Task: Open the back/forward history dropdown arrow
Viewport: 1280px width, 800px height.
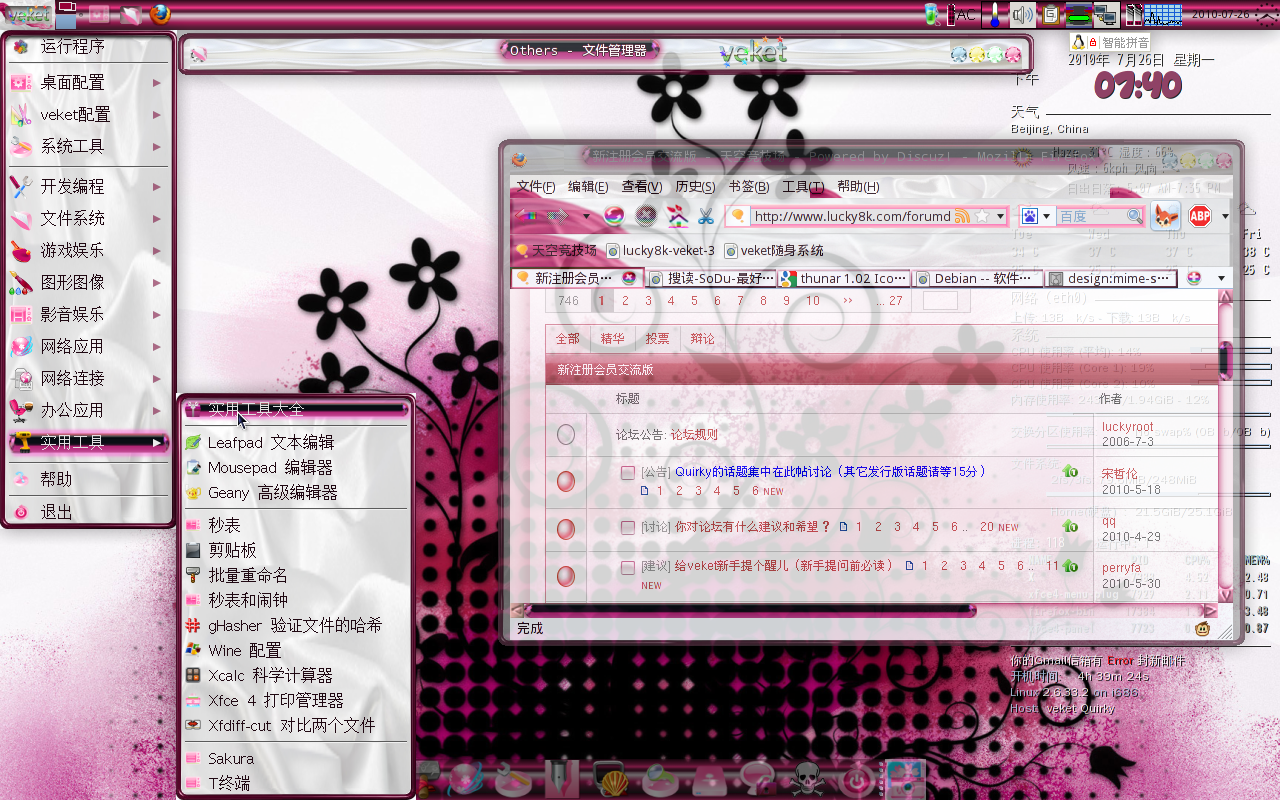Action: coord(586,216)
